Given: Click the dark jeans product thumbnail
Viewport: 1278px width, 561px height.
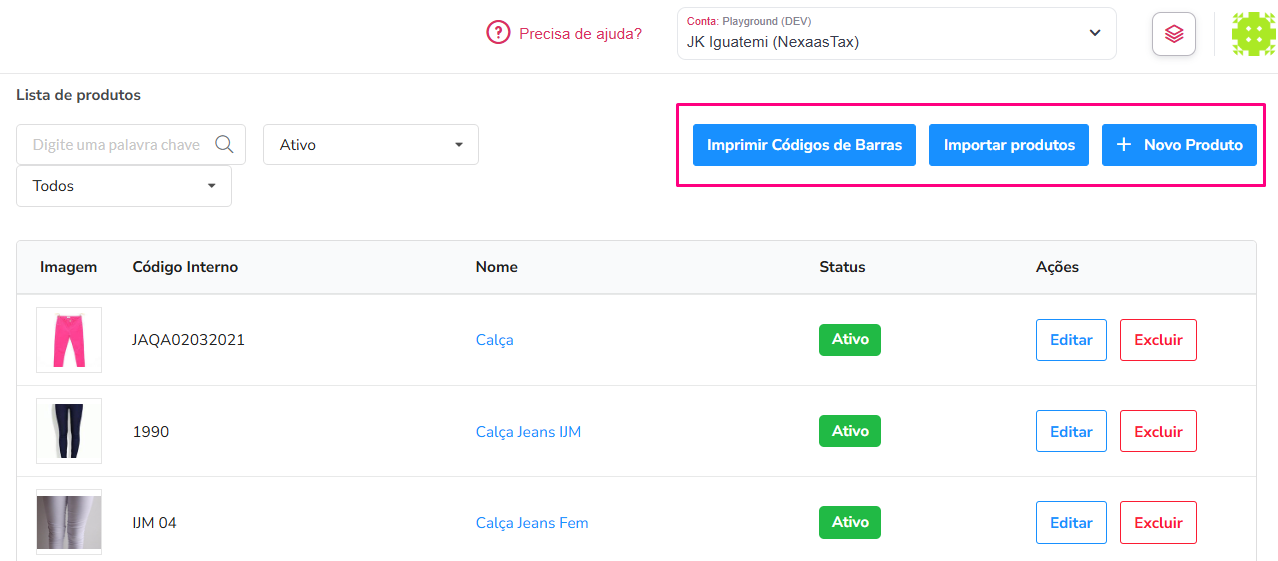Looking at the screenshot, I should click(69, 431).
